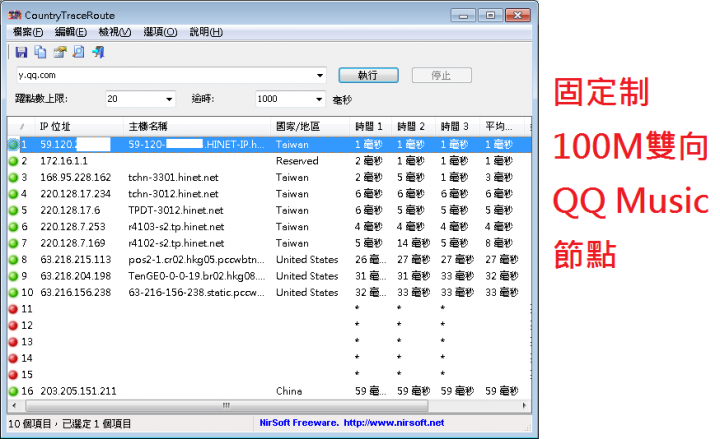Close the CountryTraceRoute window
This screenshot has width=720, height=439.
(x=518, y=16)
